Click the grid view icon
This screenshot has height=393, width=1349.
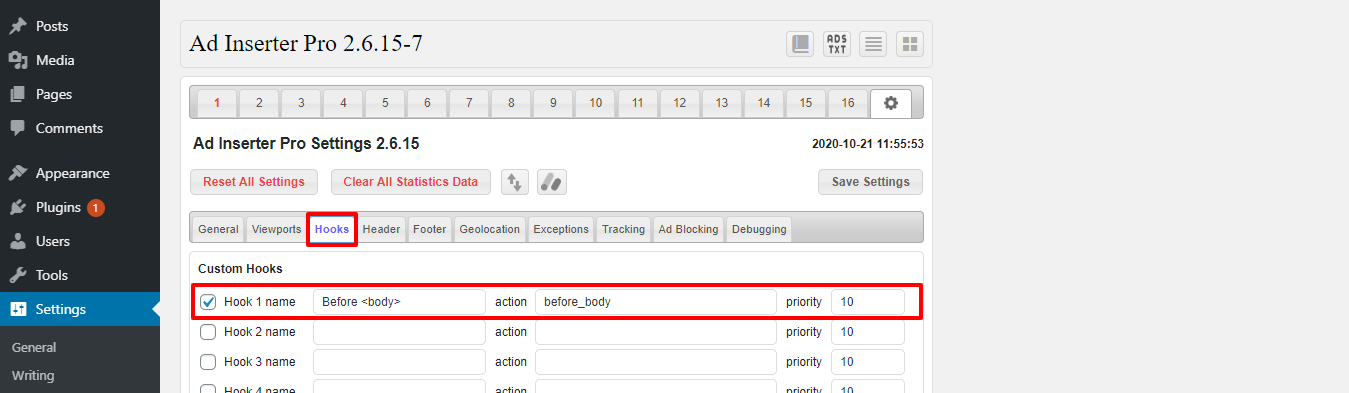coord(910,44)
